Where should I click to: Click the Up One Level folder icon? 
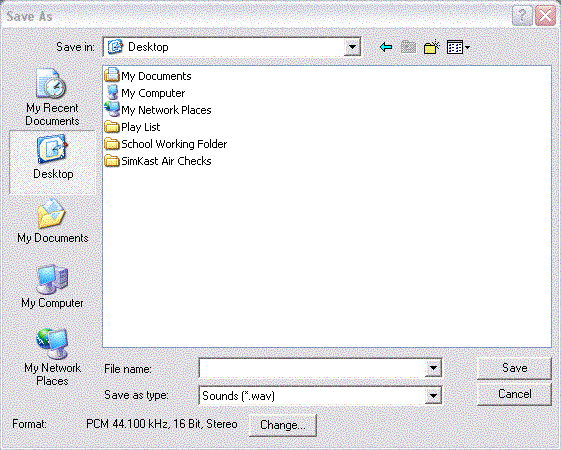408,47
